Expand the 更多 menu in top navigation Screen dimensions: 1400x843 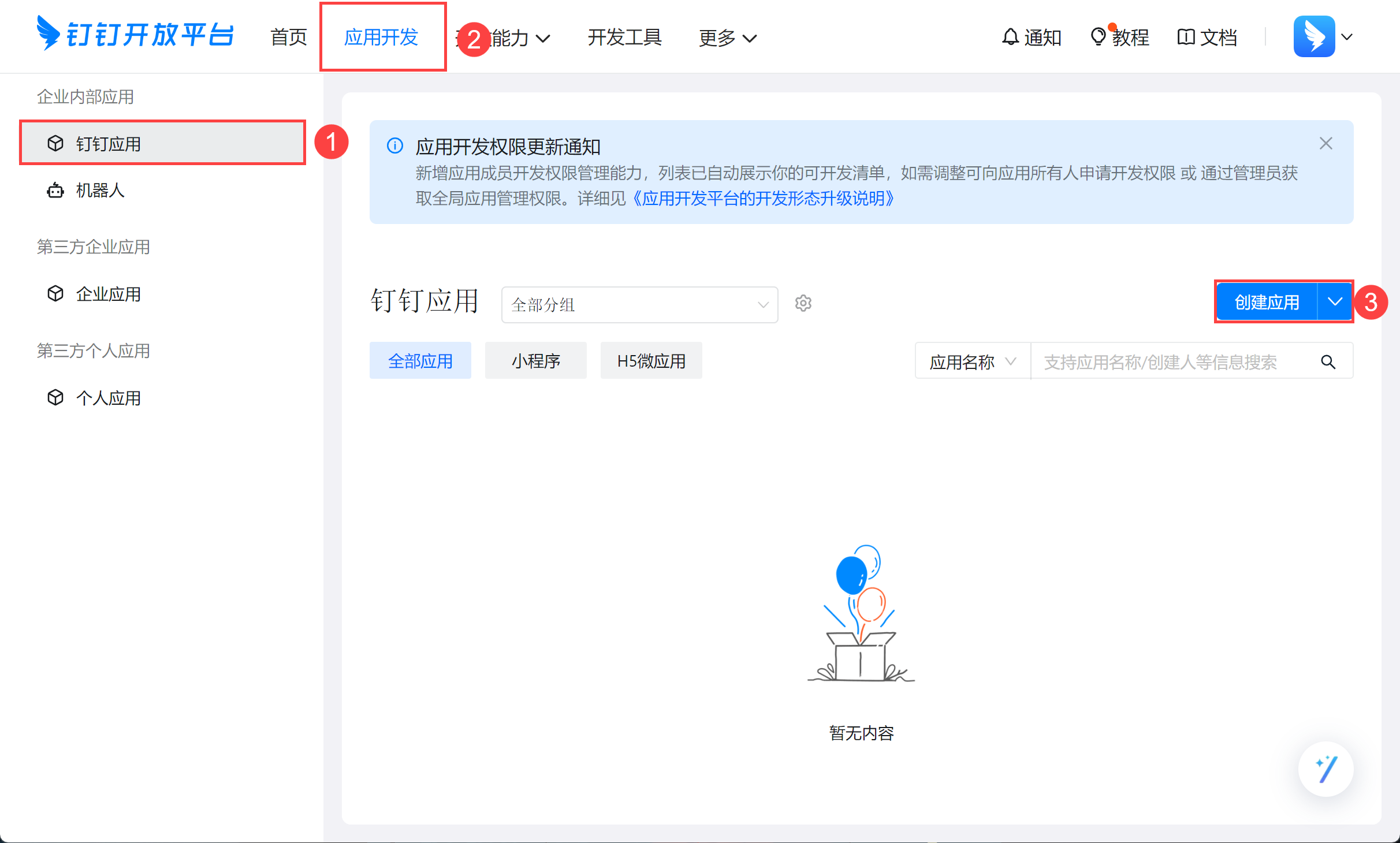coord(727,38)
